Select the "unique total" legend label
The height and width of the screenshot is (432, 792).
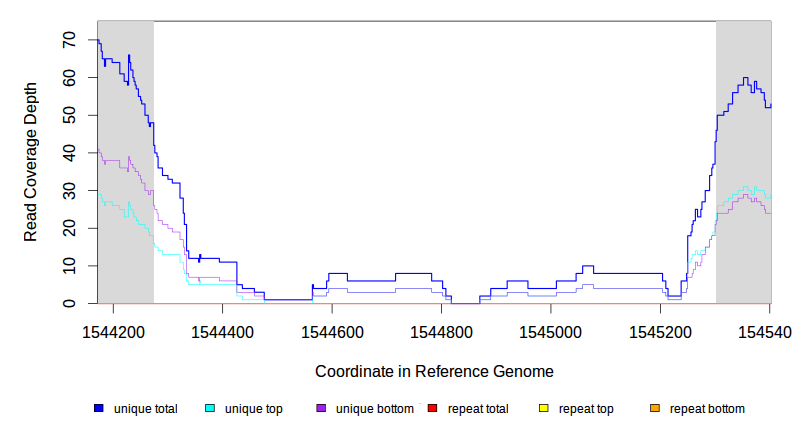coord(146,409)
